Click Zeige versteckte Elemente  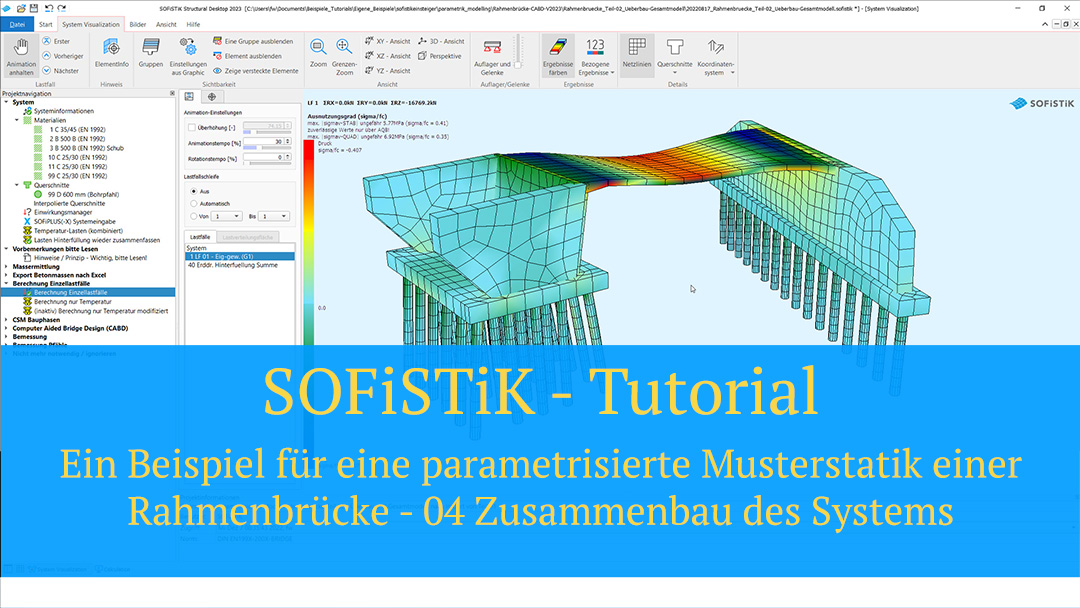tap(255, 71)
